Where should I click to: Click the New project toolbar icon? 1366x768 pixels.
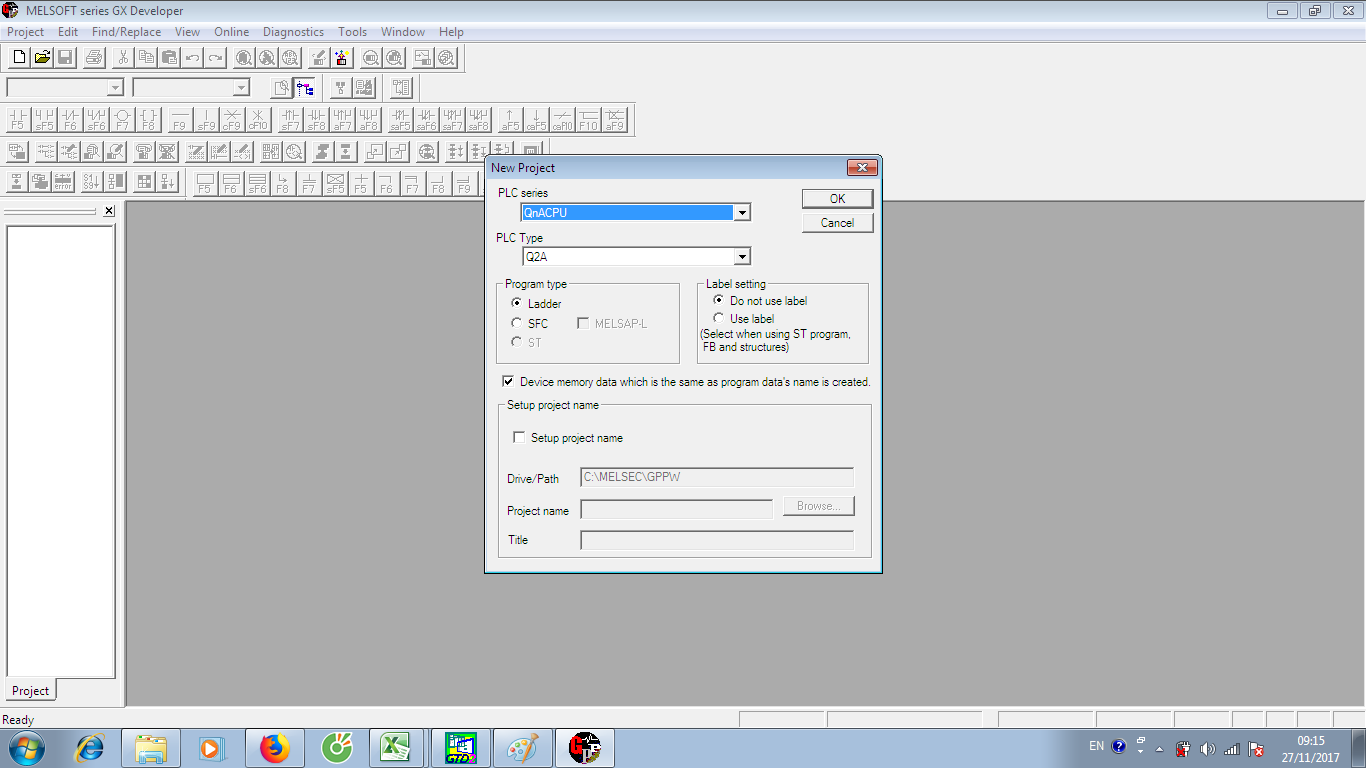tap(18, 58)
